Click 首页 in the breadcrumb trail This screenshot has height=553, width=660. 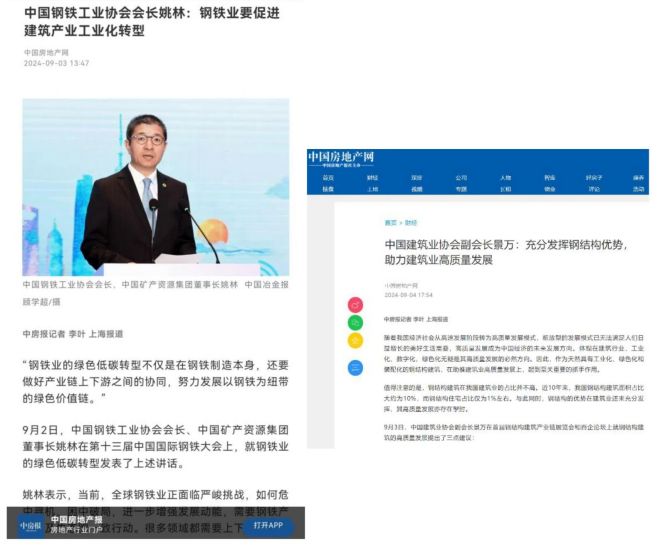click(x=390, y=222)
